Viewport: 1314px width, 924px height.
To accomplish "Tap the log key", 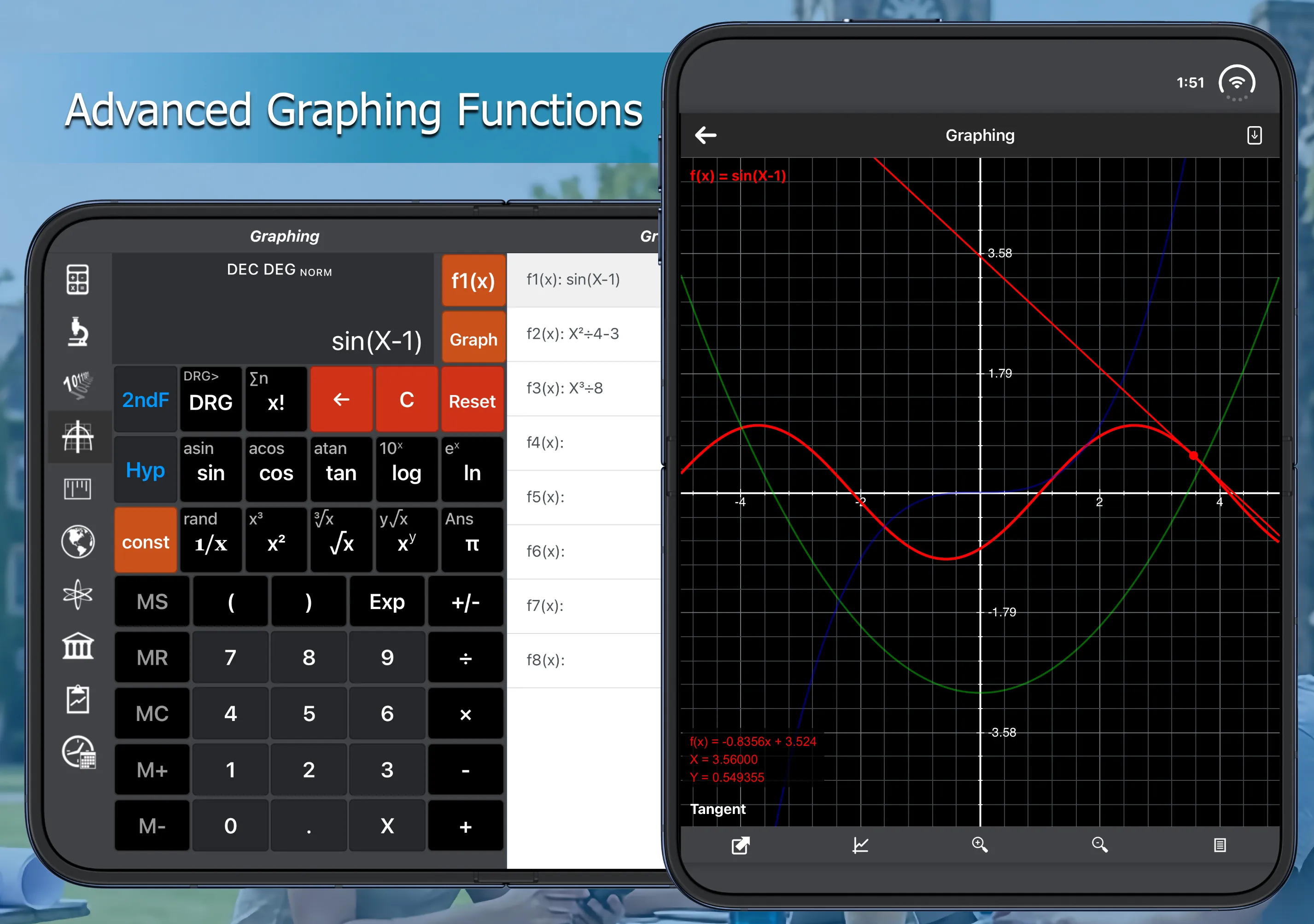I will (407, 470).
